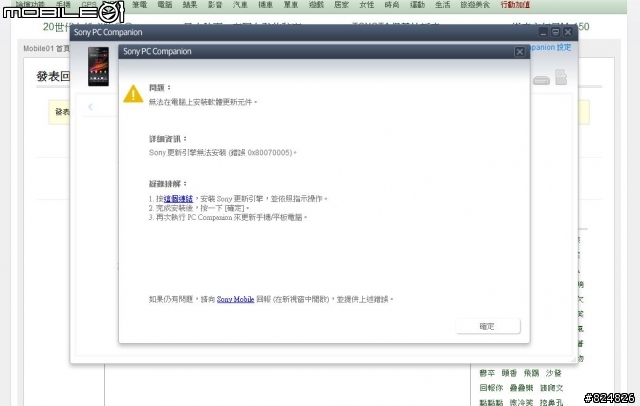Viewport: 640px width, 406px height.
Task: Close the outer Sony PC Companion window
Action: tap(567, 32)
